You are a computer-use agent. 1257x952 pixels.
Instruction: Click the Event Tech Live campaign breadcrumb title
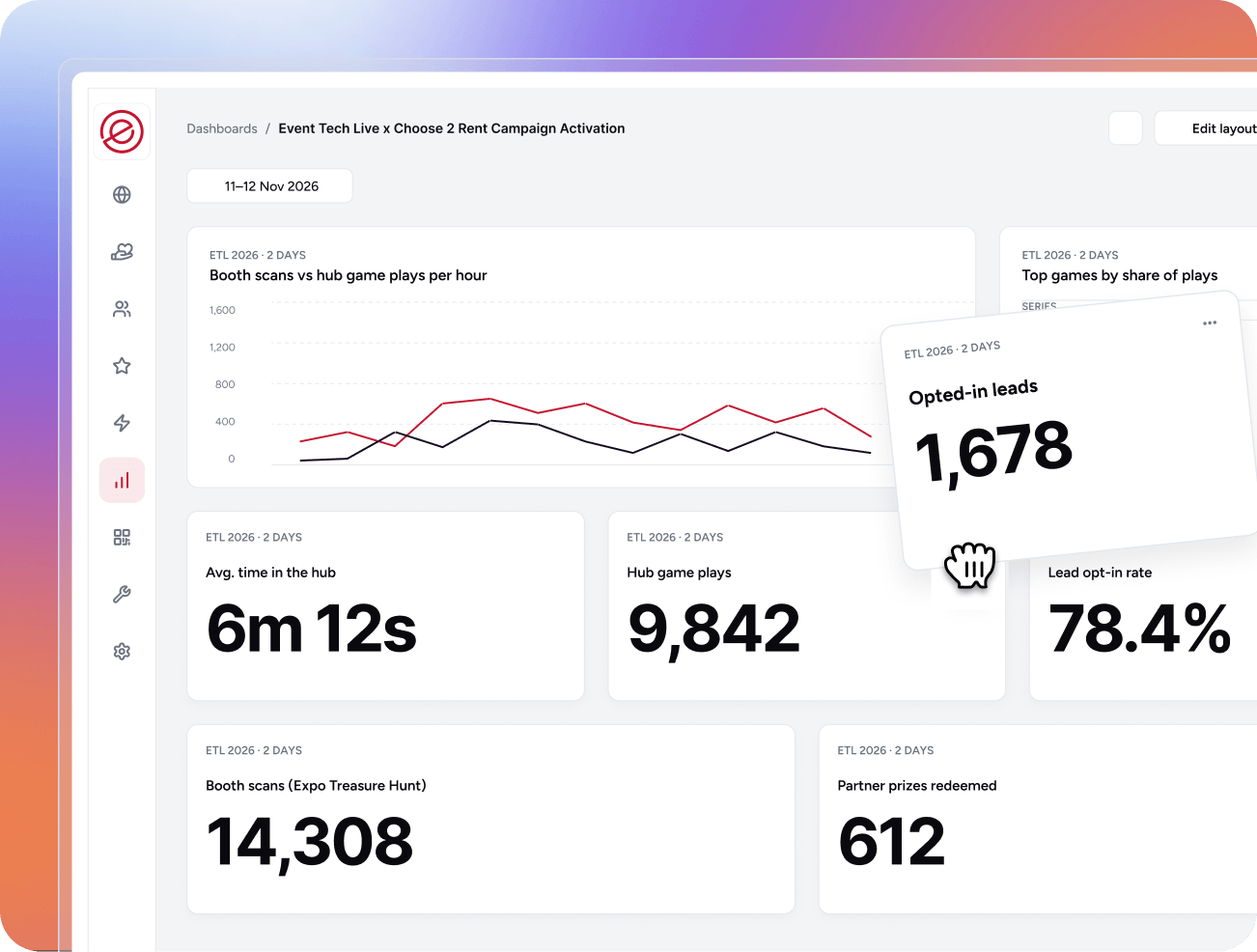click(452, 128)
